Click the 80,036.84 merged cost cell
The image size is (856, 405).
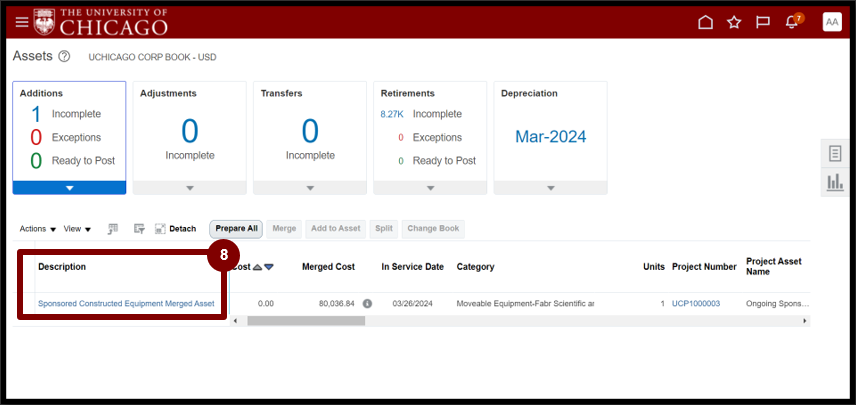(337, 303)
